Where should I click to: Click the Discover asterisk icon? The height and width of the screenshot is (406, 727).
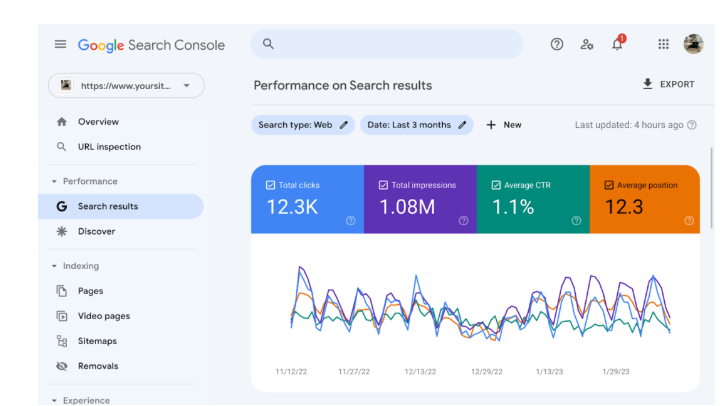(62, 231)
